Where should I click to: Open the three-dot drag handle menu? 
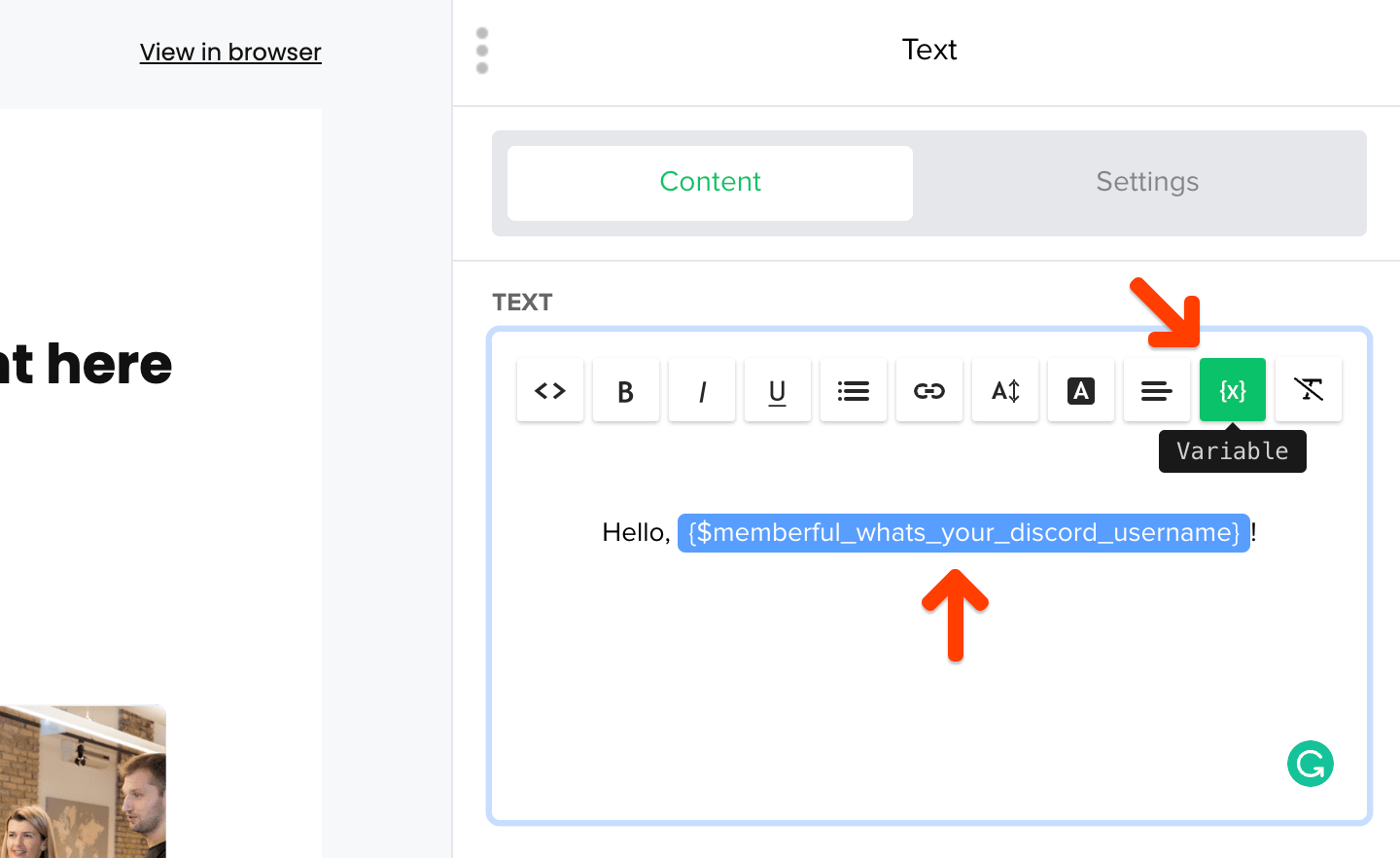(x=482, y=51)
